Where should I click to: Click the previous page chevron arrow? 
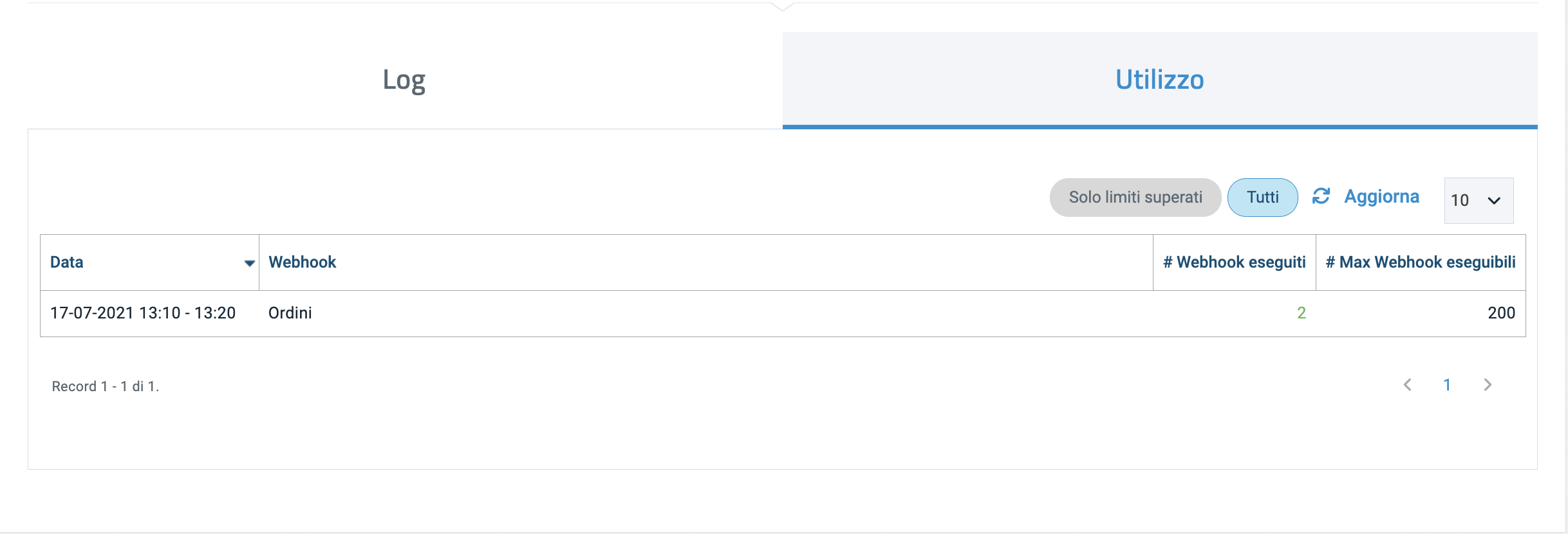[1408, 385]
